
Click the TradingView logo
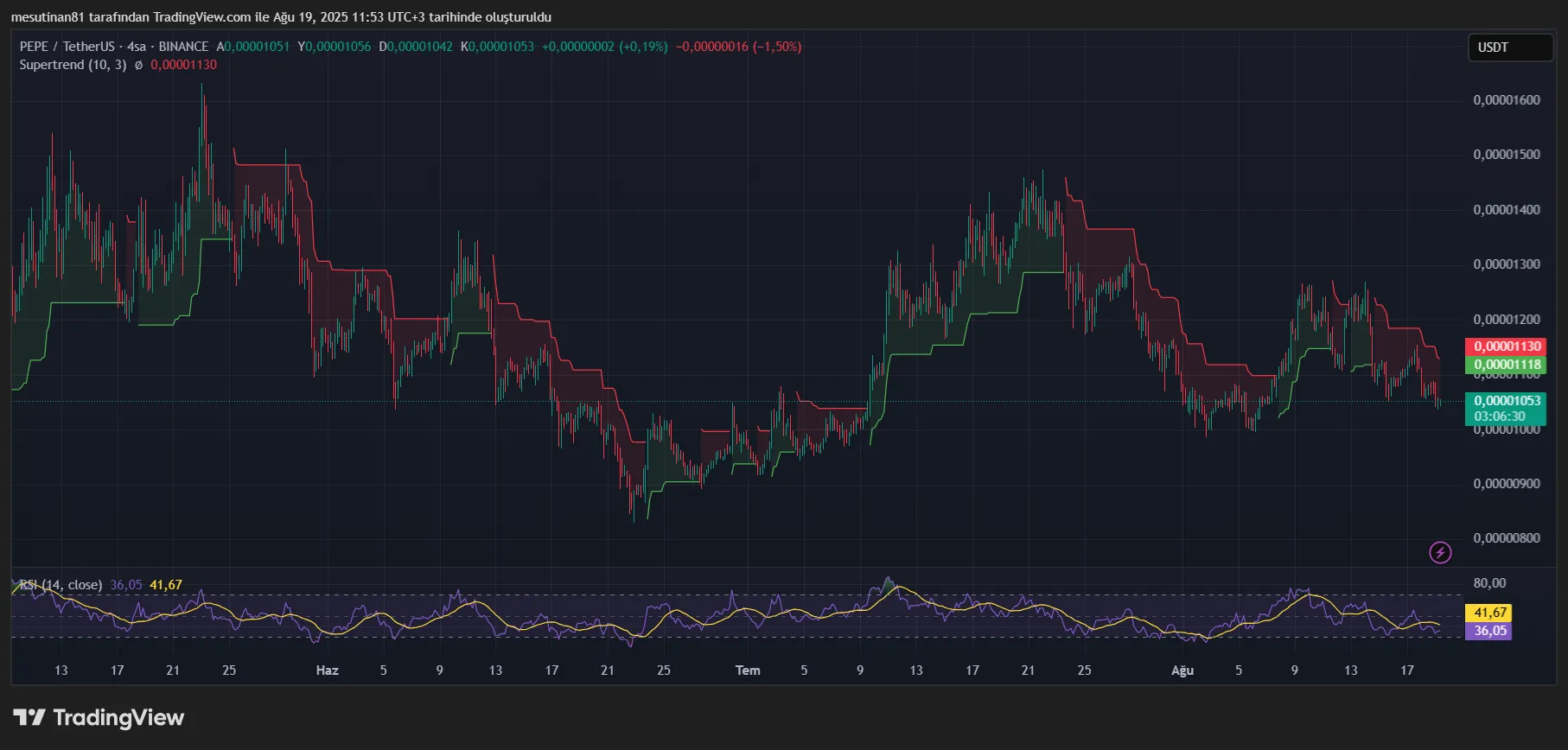point(99,718)
